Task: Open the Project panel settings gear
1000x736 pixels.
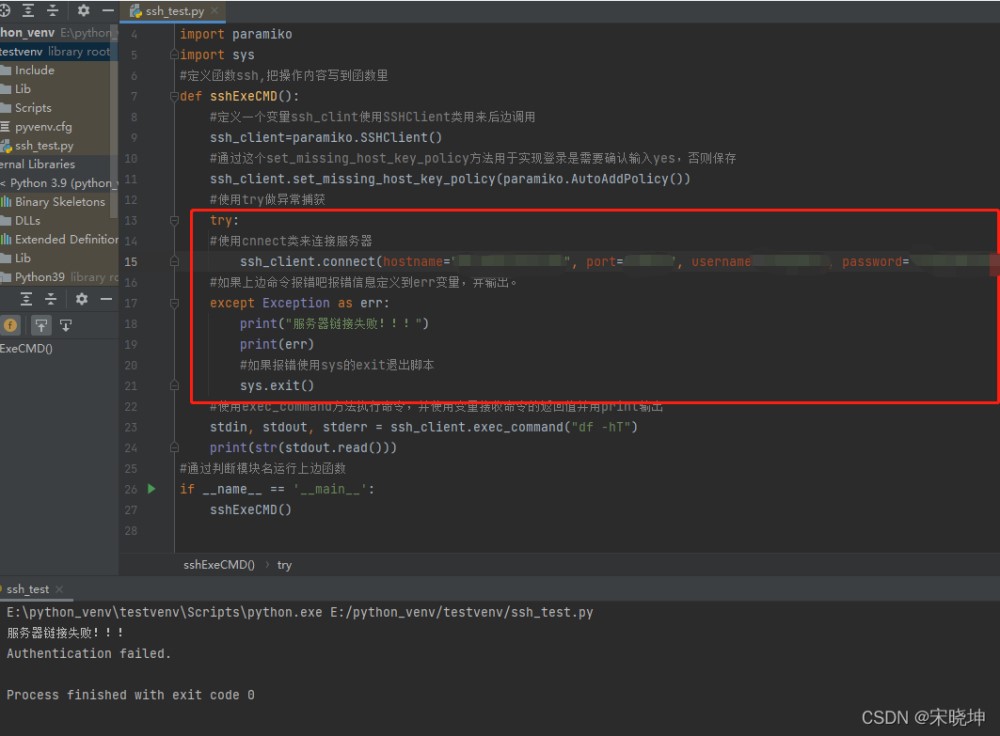Action: (84, 10)
